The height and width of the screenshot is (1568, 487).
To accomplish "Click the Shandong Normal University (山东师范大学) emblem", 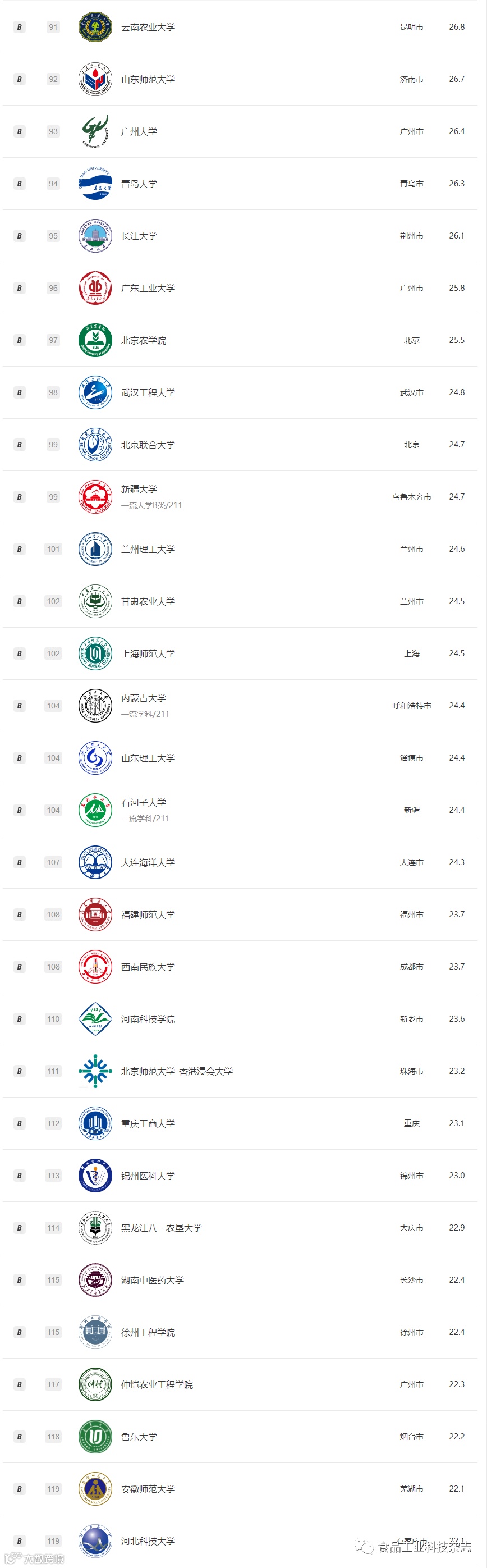I will tap(95, 79).
